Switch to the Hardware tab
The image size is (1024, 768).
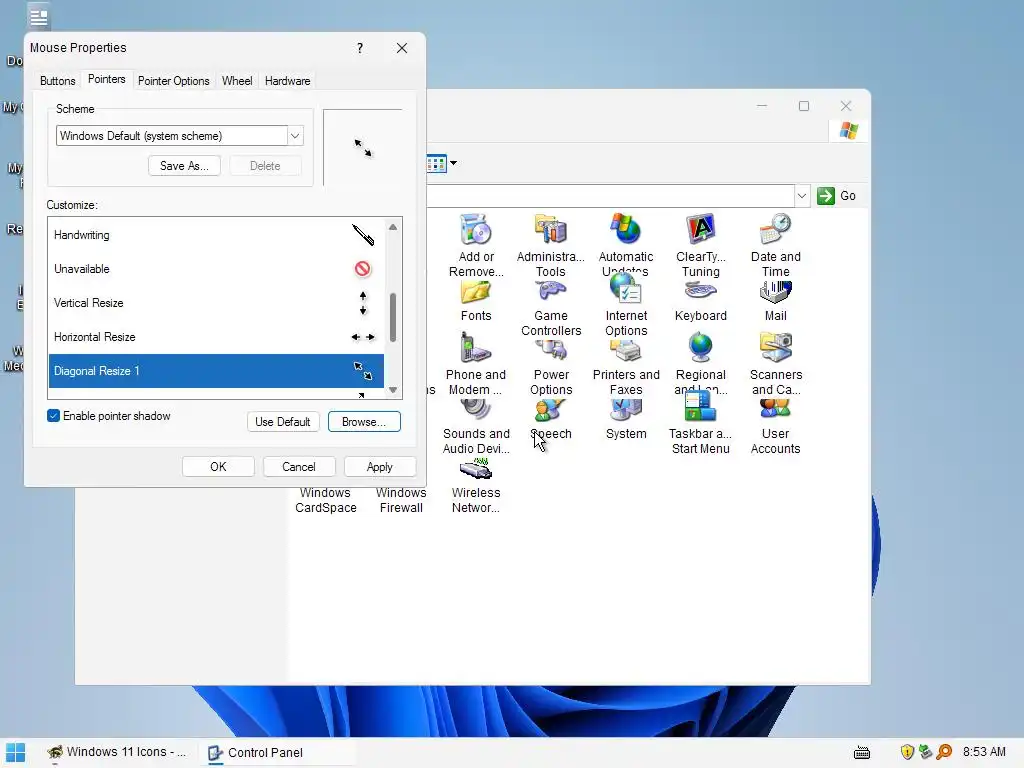(x=287, y=81)
